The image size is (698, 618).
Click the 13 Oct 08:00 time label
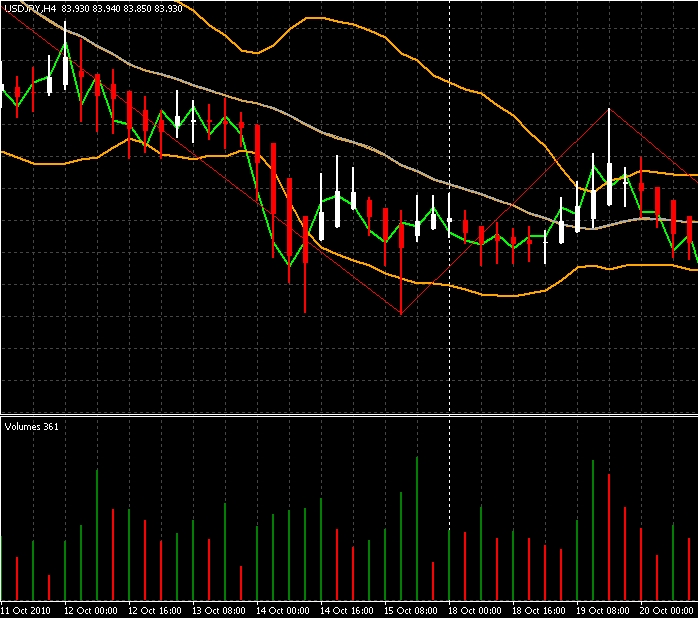(x=219, y=610)
